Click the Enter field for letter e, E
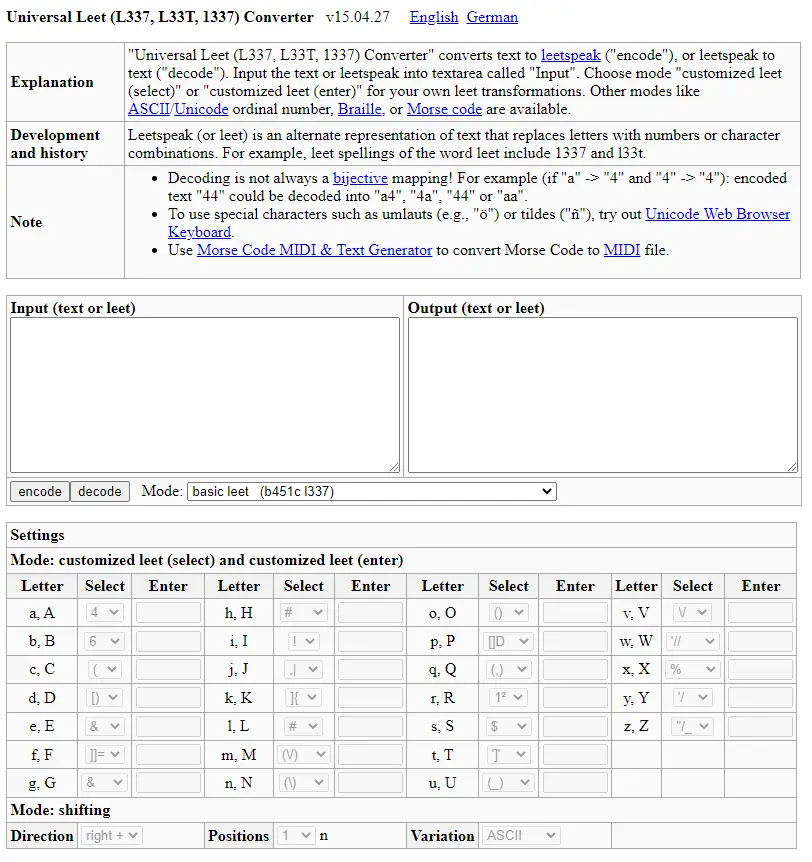This screenshot has width=812, height=862. pos(168,726)
